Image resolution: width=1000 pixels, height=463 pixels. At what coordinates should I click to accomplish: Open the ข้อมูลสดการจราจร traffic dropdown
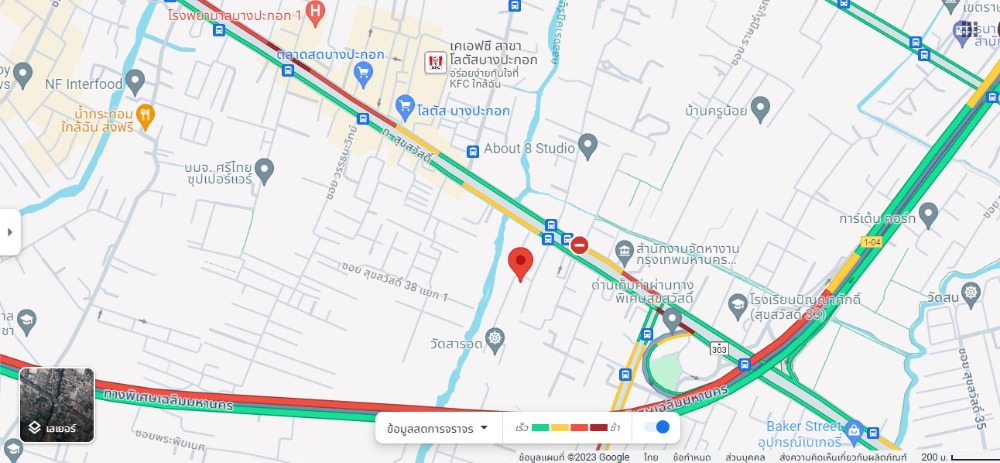(x=438, y=429)
